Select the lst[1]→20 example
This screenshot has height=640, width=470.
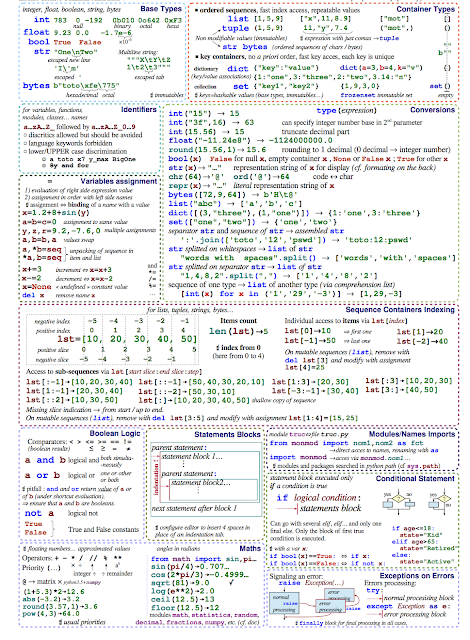tap(420, 332)
